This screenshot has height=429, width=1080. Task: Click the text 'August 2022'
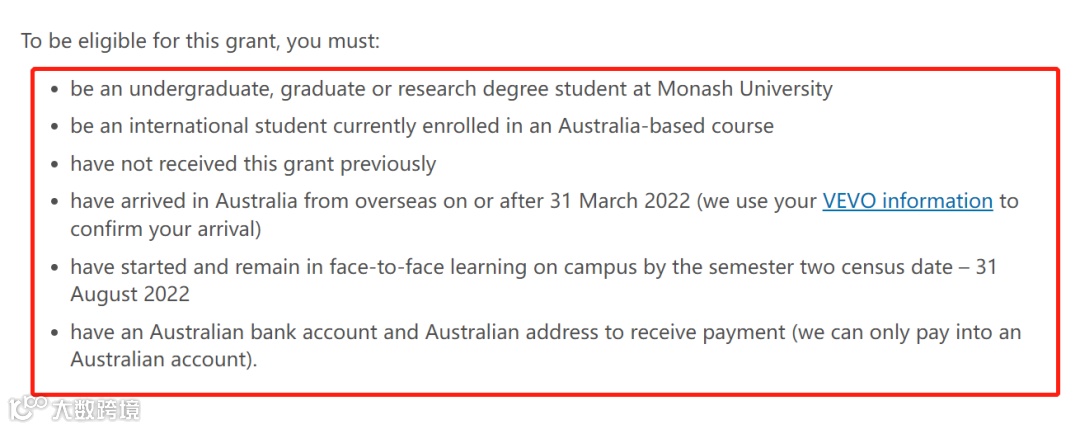[x=129, y=295]
